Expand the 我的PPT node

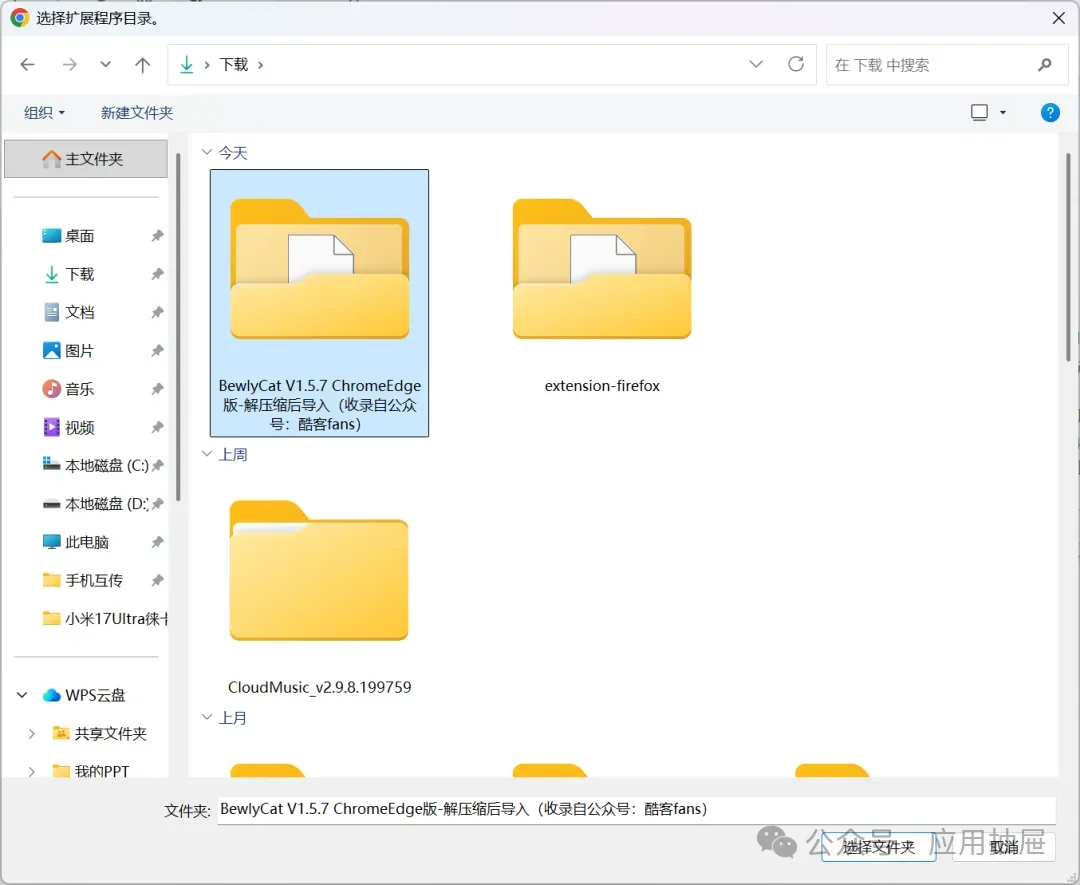point(31,771)
